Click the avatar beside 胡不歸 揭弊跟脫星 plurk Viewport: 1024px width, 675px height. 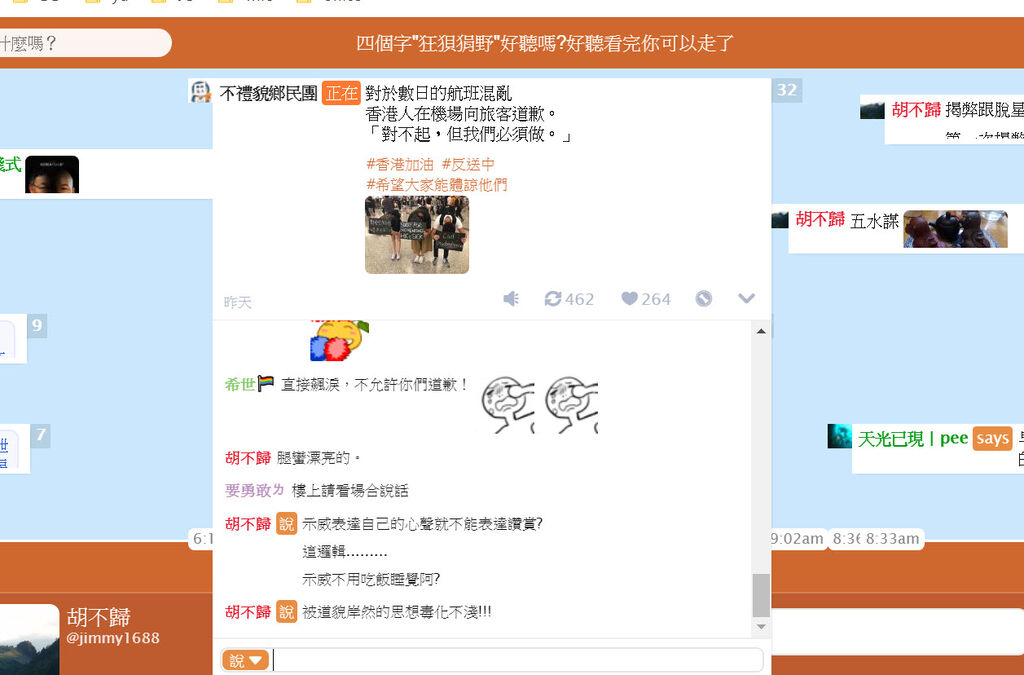(872, 109)
